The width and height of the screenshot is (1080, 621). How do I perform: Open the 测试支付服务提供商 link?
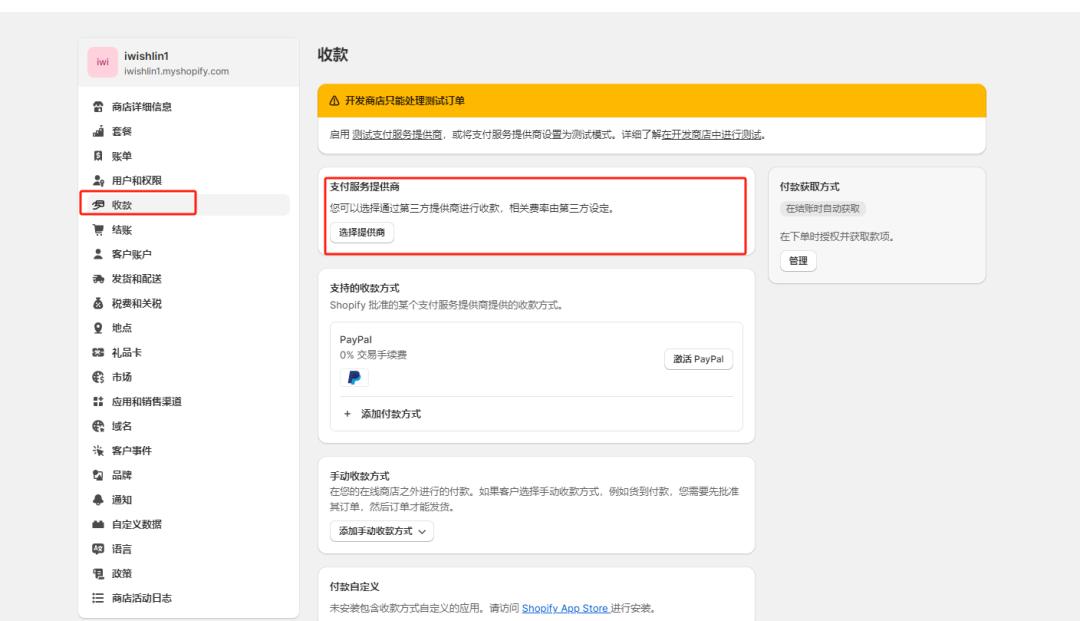[x=397, y=135]
